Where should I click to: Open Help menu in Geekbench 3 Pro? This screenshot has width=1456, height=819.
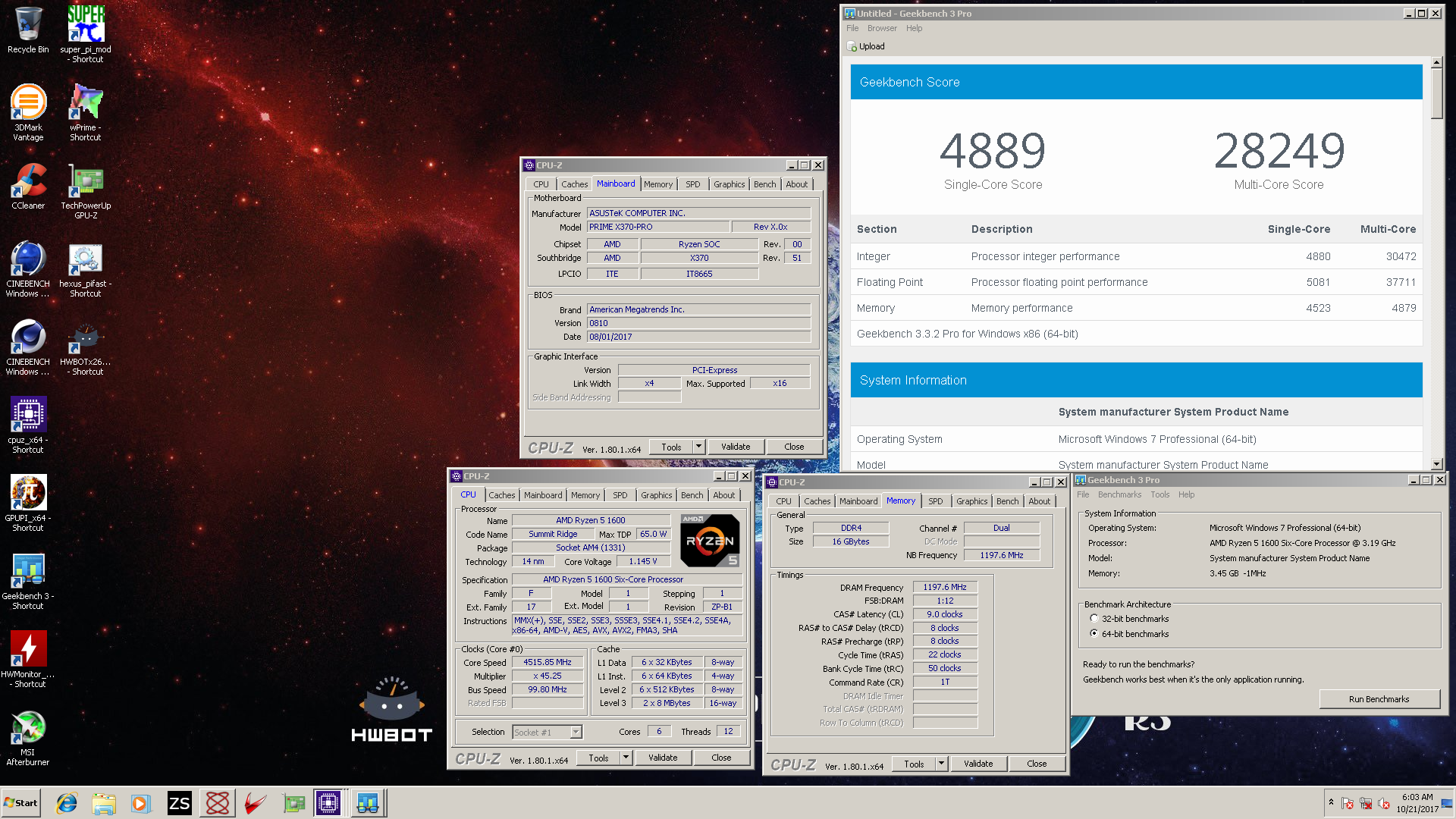1186,494
